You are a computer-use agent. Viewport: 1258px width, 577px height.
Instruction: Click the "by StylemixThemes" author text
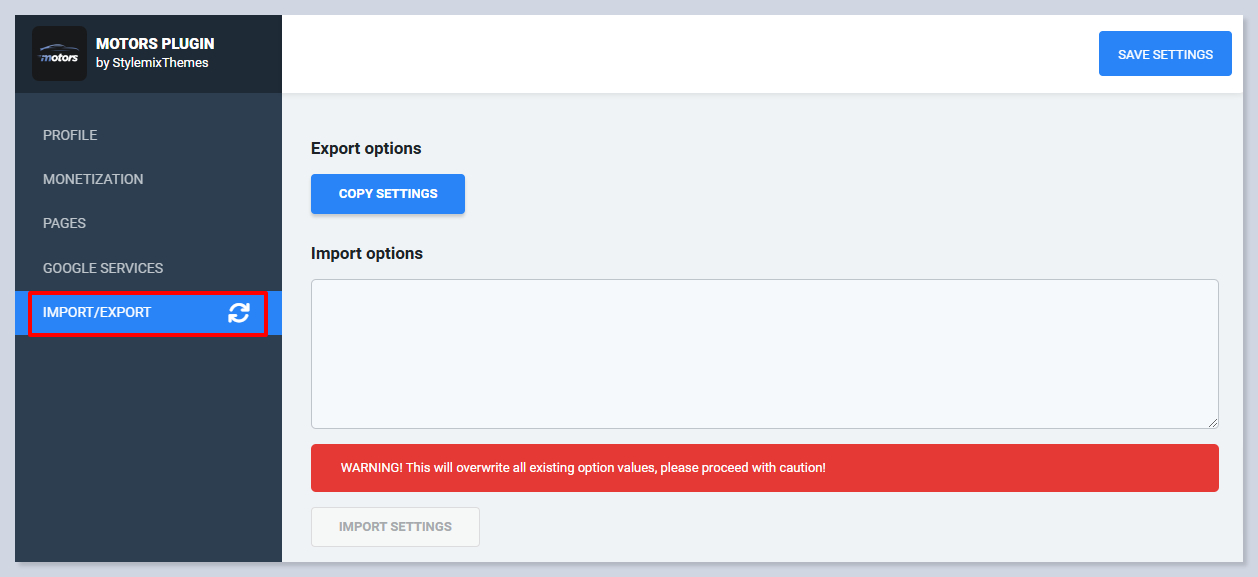click(152, 63)
